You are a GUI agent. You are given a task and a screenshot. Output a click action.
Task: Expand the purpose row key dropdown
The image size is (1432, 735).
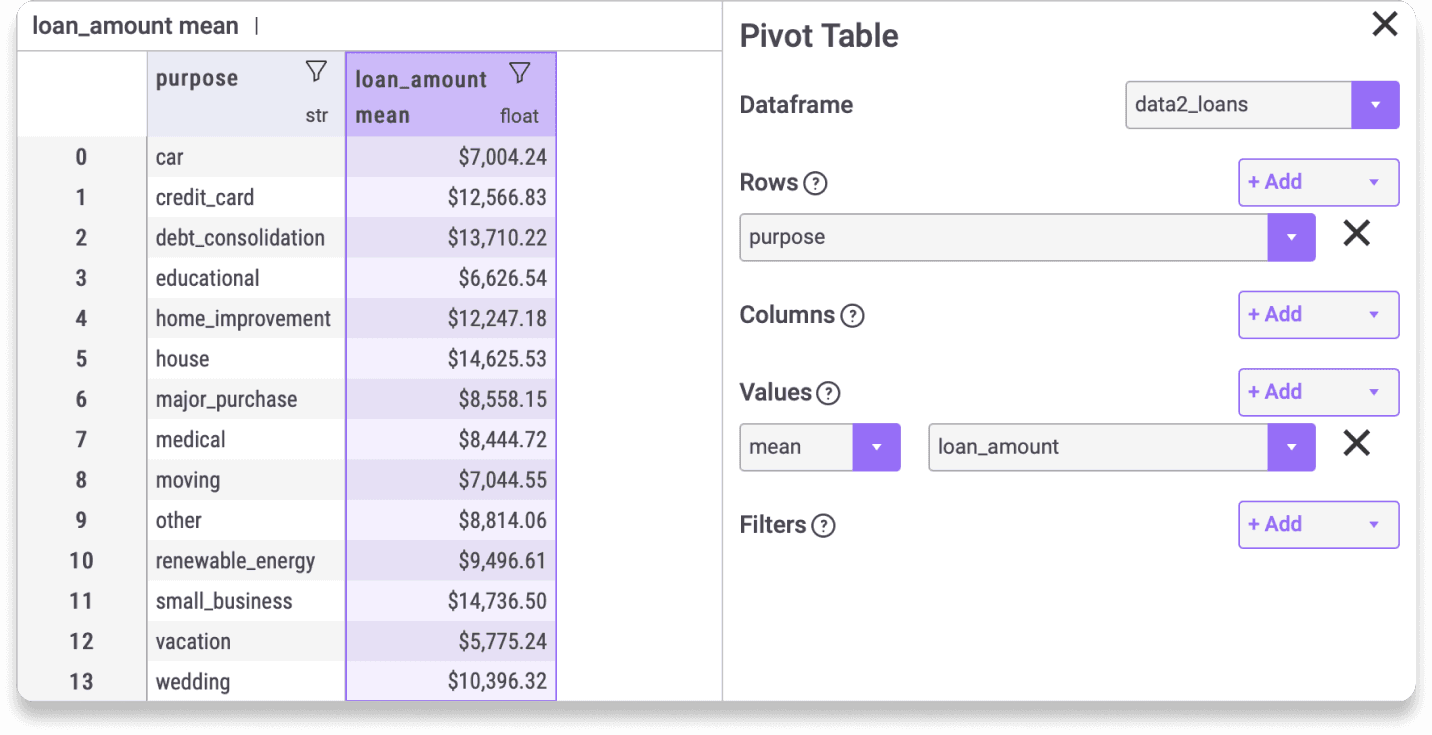[x=1291, y=238]
